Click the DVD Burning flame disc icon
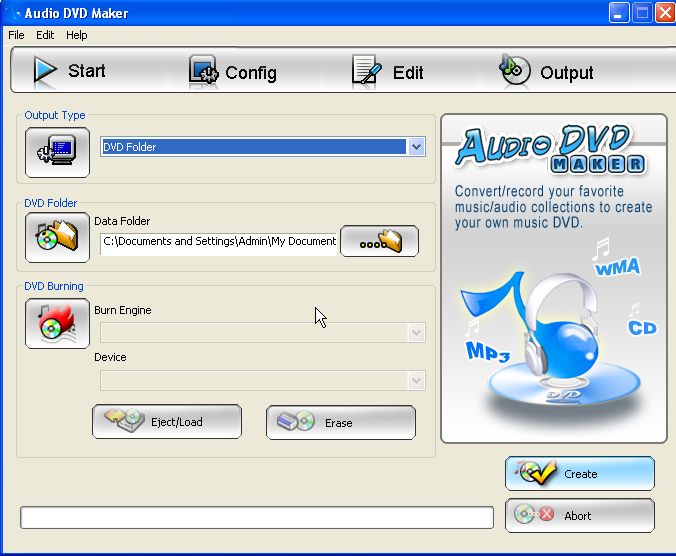The image size is (676, 556). [57, 323]
